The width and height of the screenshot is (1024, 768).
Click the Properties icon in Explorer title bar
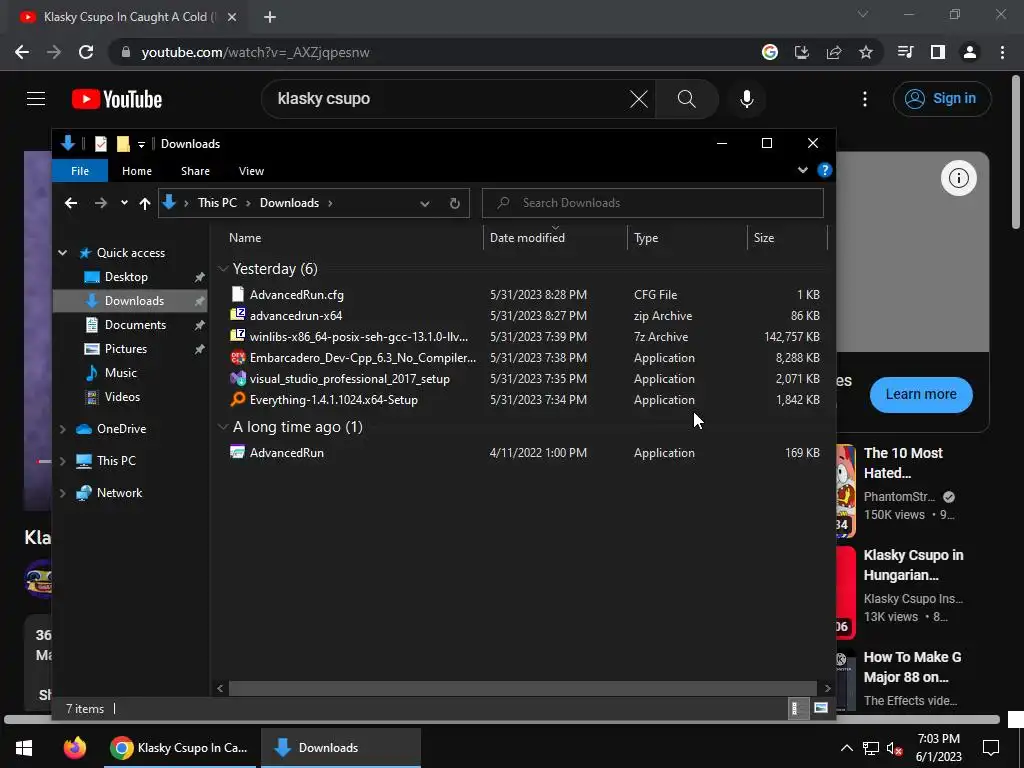click(x=101, y=144)
